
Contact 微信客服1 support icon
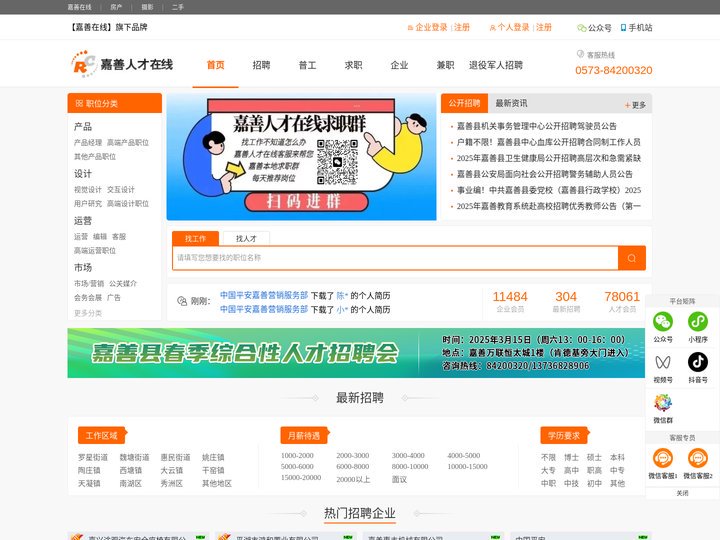tap(663, 458)
